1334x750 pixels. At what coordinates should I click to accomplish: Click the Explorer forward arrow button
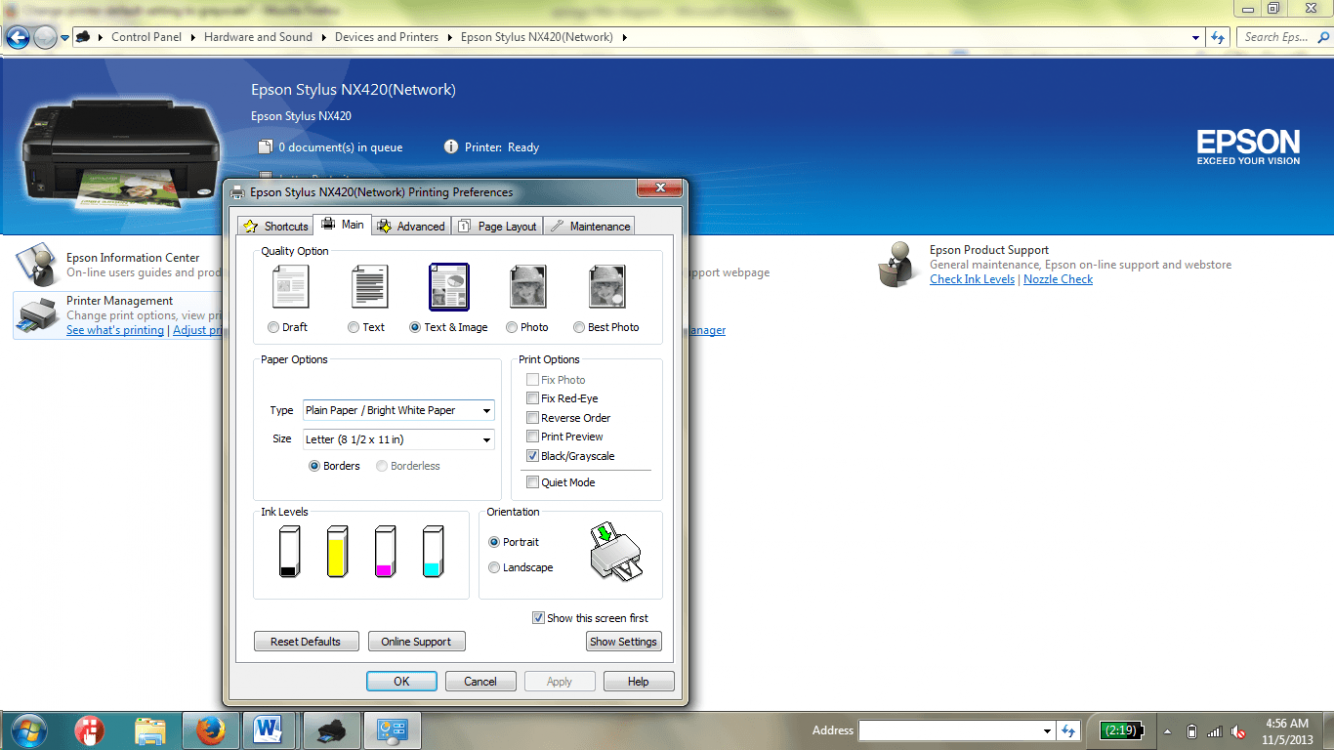[x=45, y=38]
